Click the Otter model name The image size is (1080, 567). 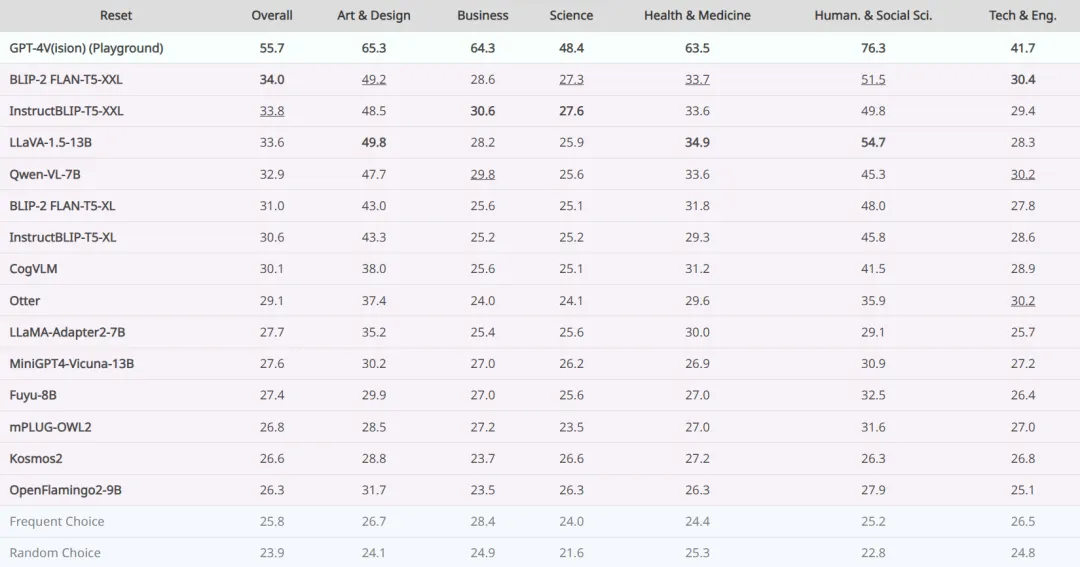pos(25,300)
